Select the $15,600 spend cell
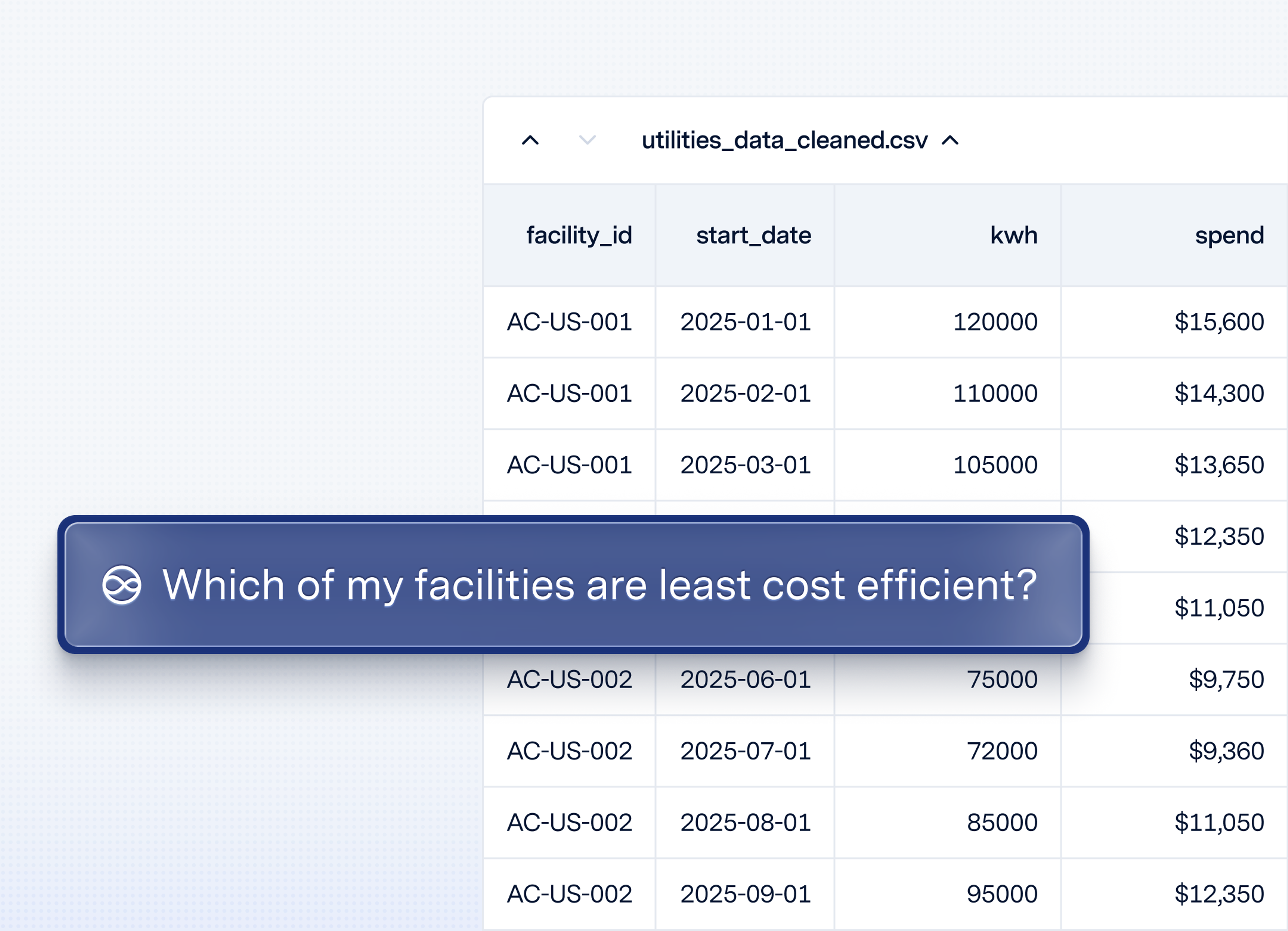 1174,322
